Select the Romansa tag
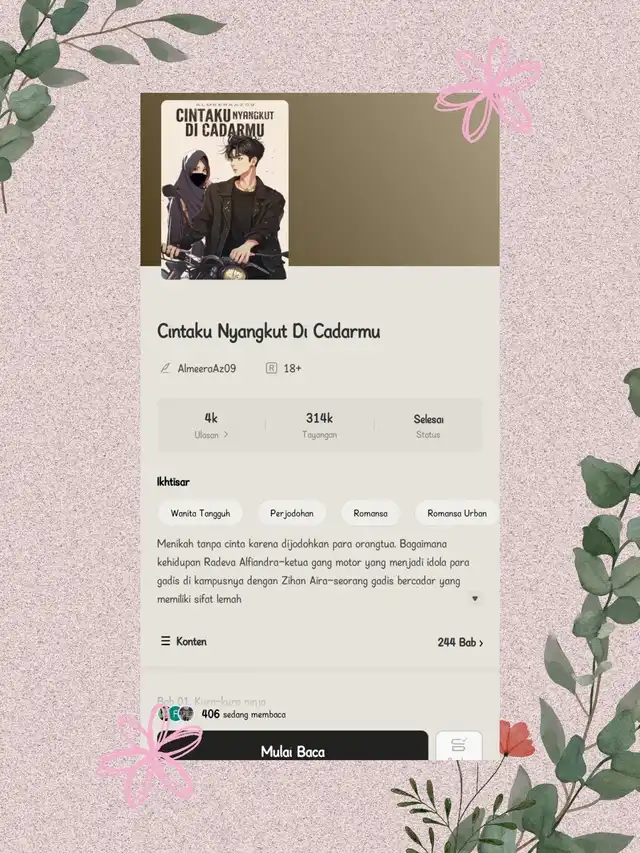Viewport: 640px width, 853px height. pyautogui.click(x=371, y=513)
